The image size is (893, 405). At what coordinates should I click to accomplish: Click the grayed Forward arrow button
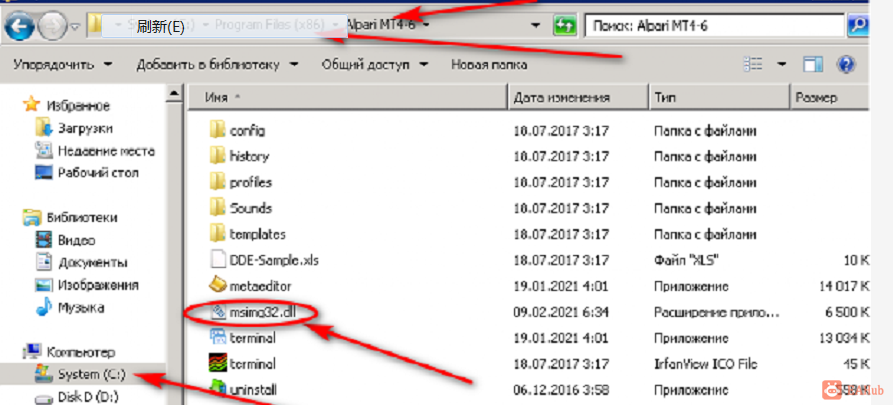click(x=53, y=26)
